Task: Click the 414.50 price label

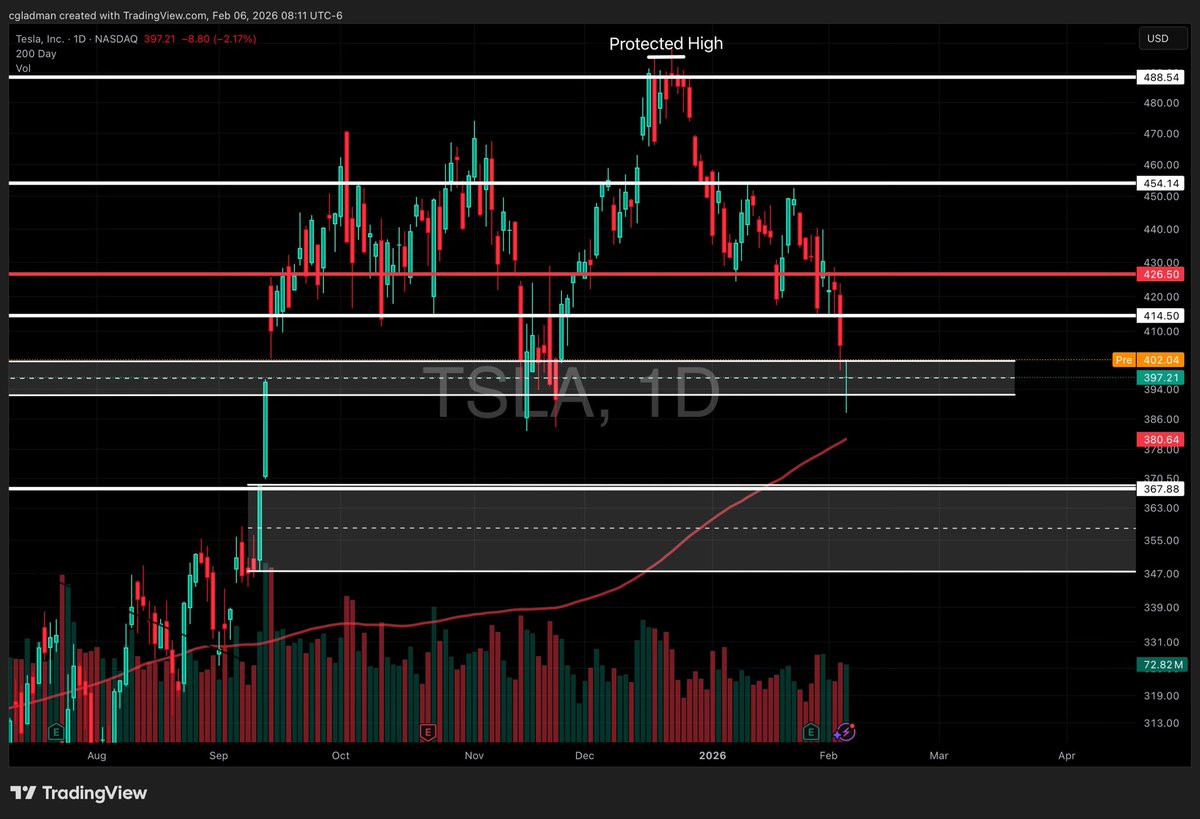Action: [x=1161, y=315]
